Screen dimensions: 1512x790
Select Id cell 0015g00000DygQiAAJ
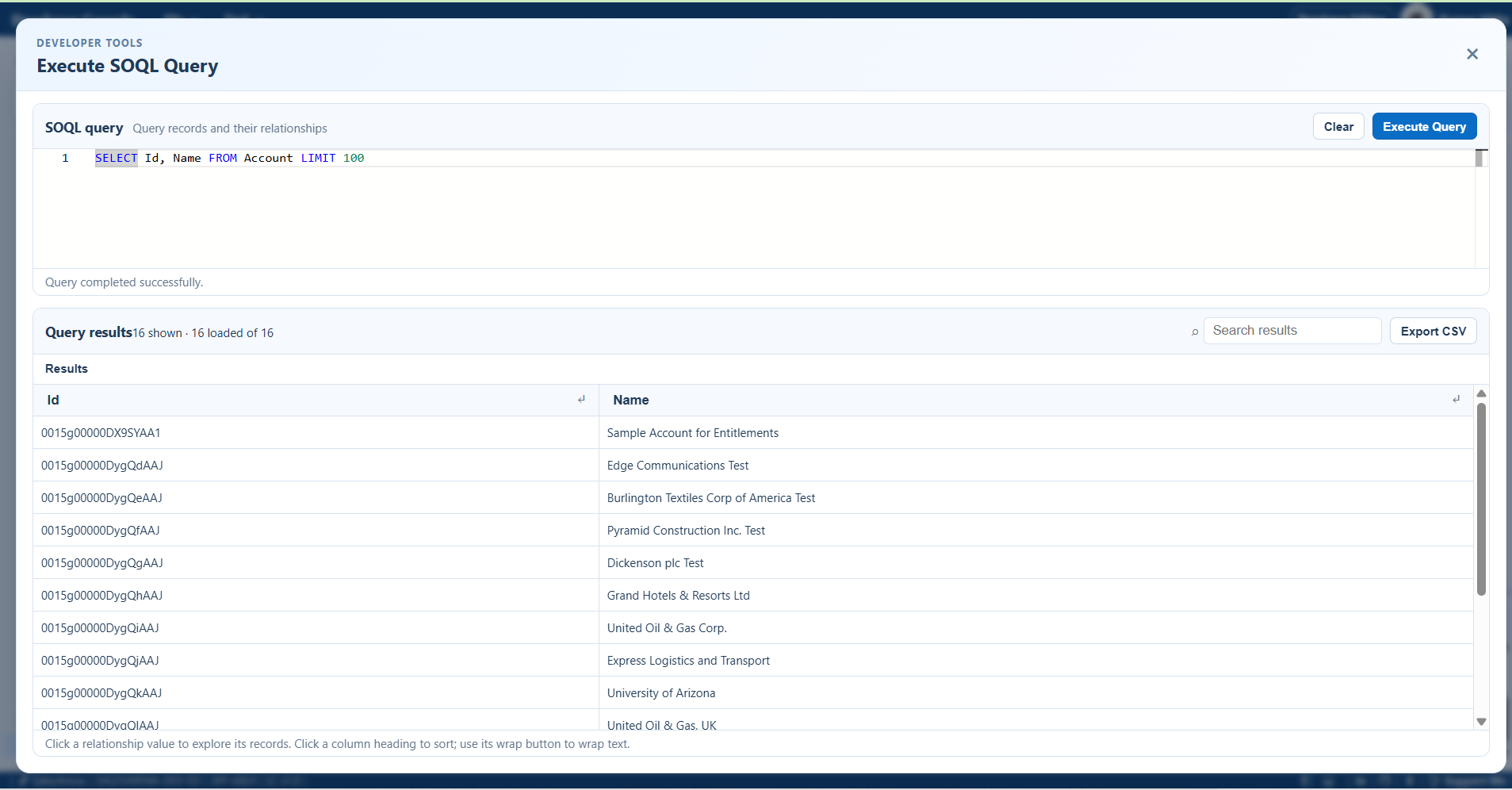pyautogui.click(x=316, y=628)
